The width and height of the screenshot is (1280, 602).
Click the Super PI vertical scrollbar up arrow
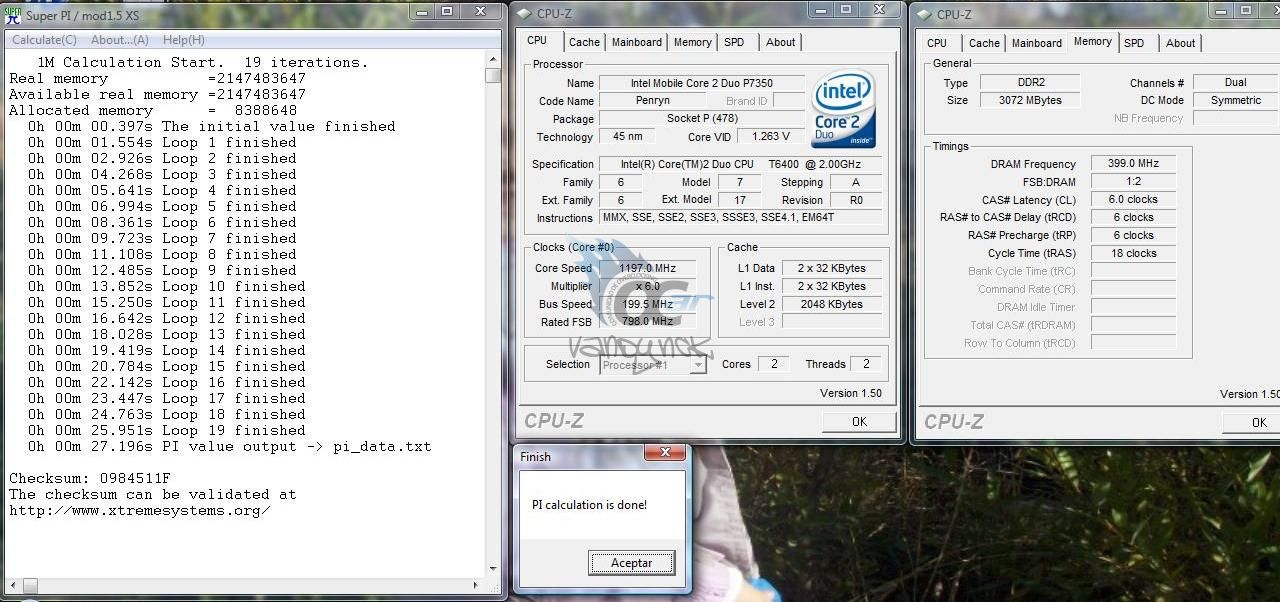(492, 59)
